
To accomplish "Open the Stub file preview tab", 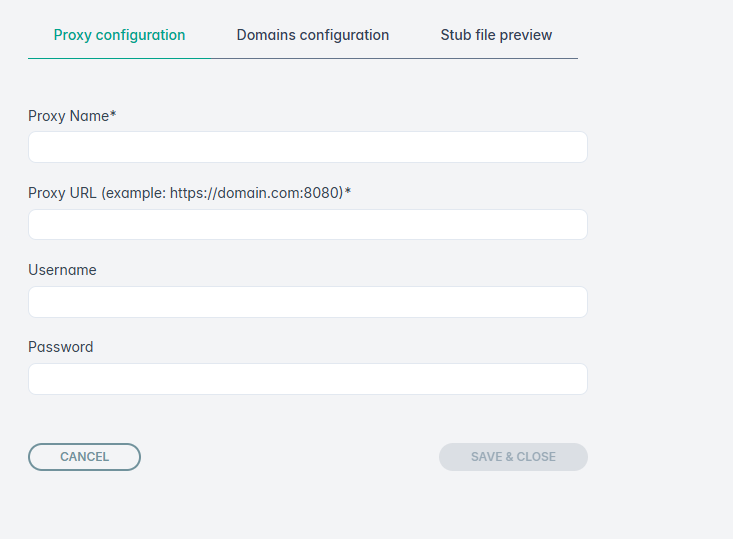I will [496, 35].
